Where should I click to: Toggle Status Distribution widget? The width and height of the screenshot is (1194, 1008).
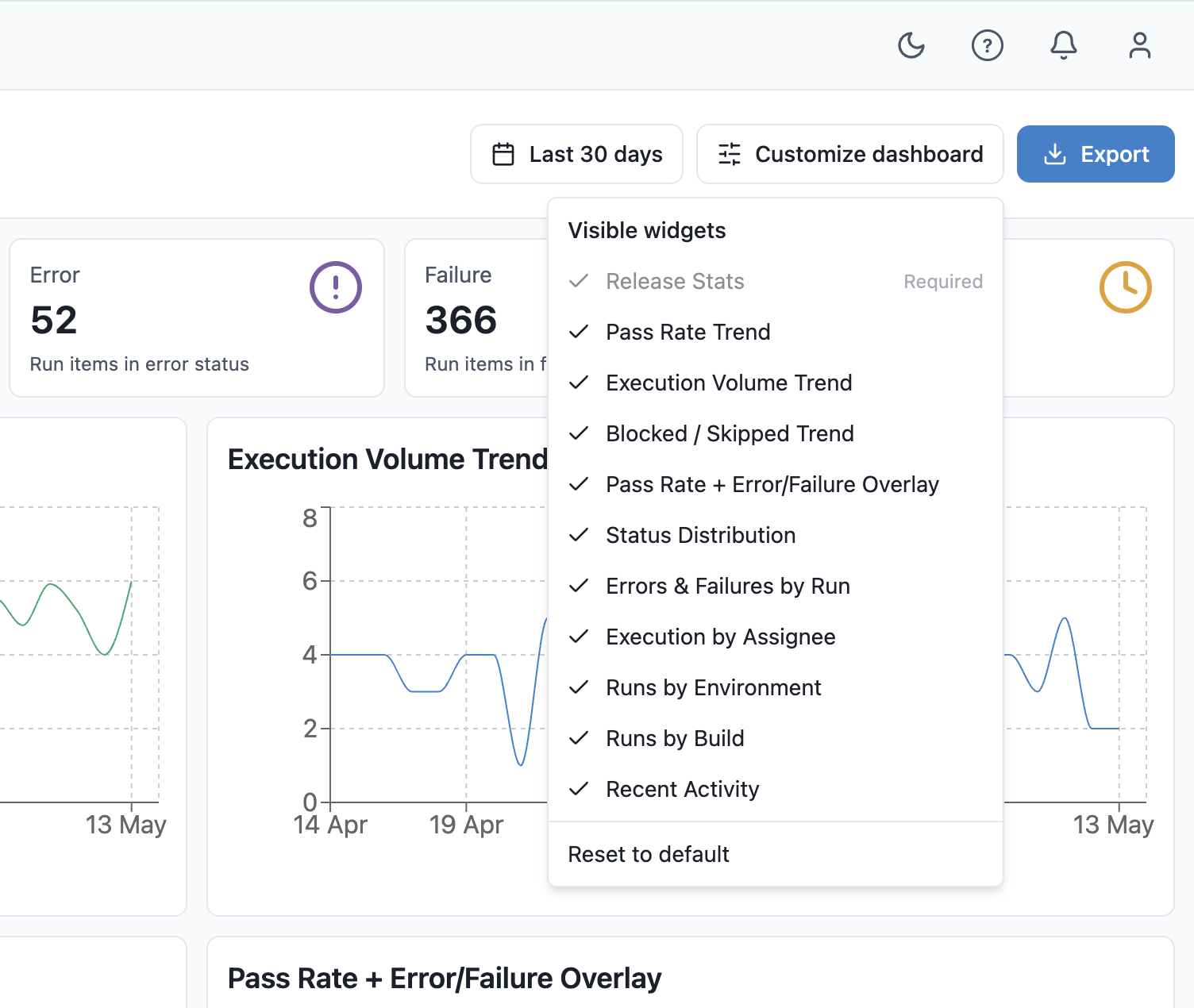click(776, 535)
